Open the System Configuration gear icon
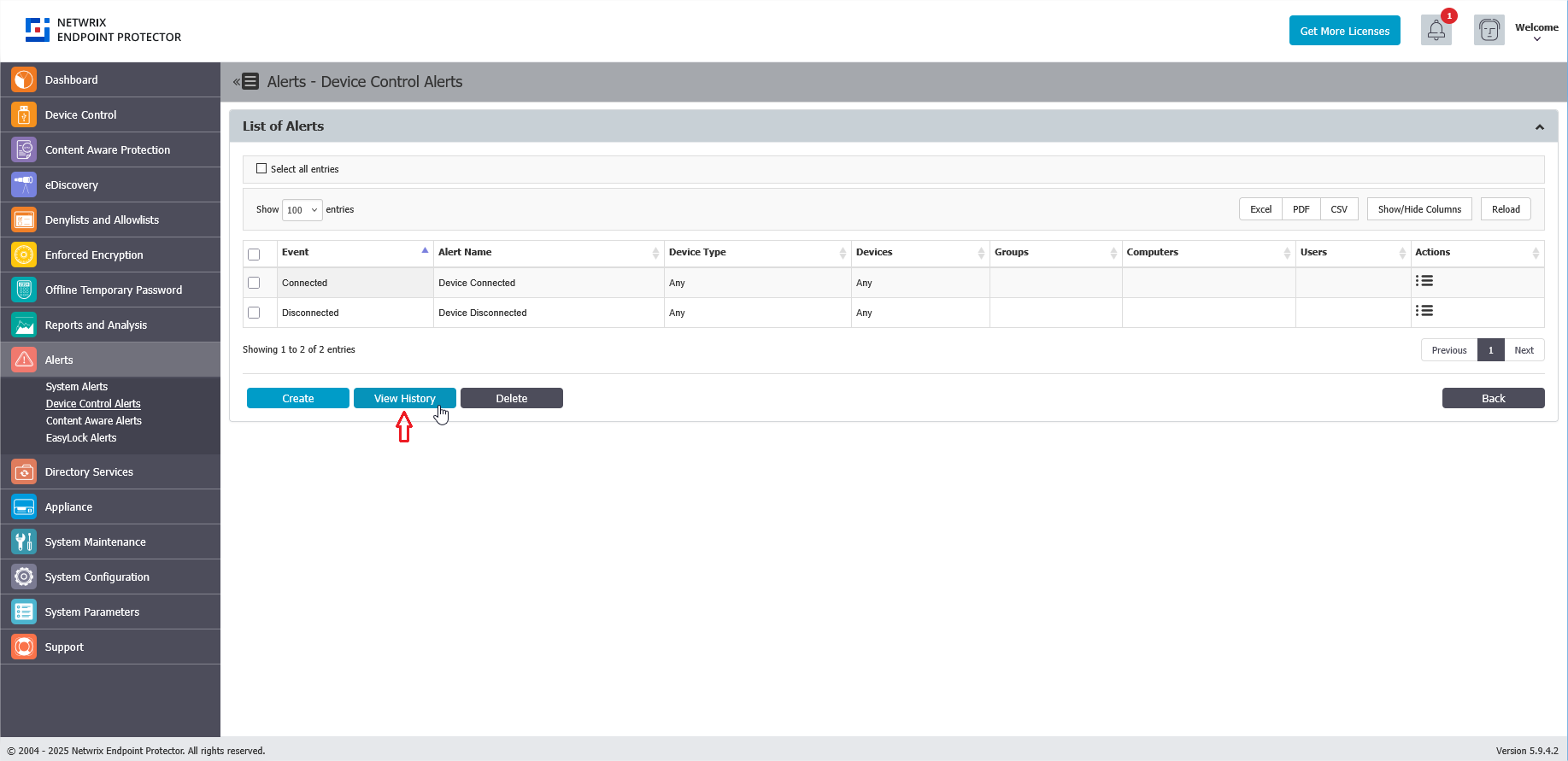The image size is (1568, 761). tap(24, 577)
